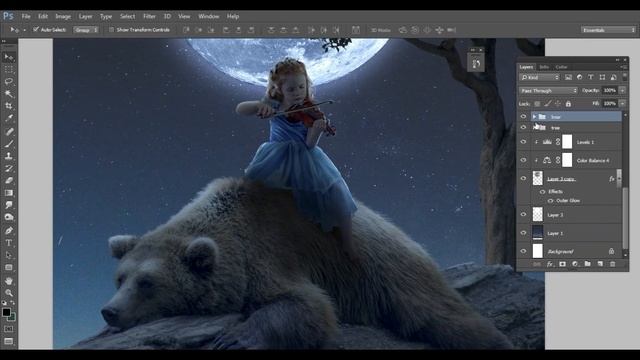The image size is (640, 360).
Task: Filter layers by pixel type
Action: coord(568,77)
